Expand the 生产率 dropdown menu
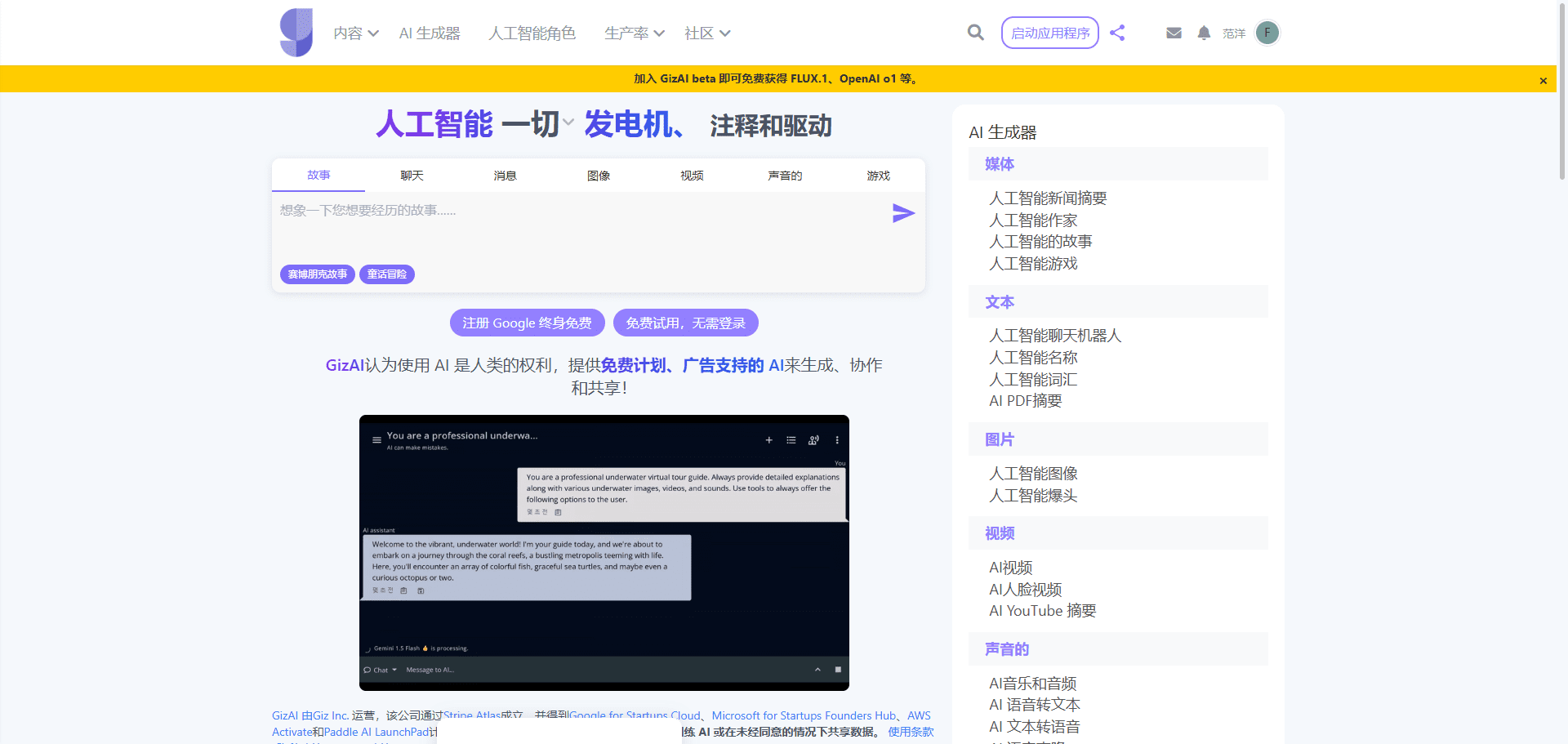The height and width of the screenshot is (744, 1568). [635, 33]
